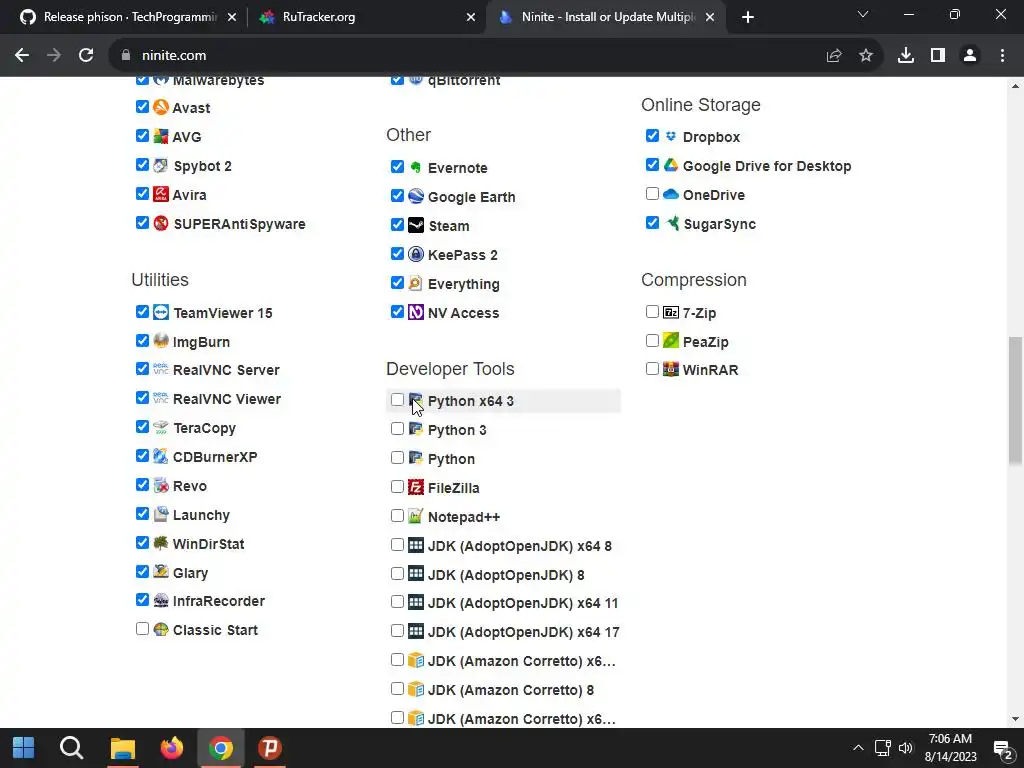Check the PeaZip checkbox
The height and width of the screenshot is (768, 1024).
(x=652, y=340)
